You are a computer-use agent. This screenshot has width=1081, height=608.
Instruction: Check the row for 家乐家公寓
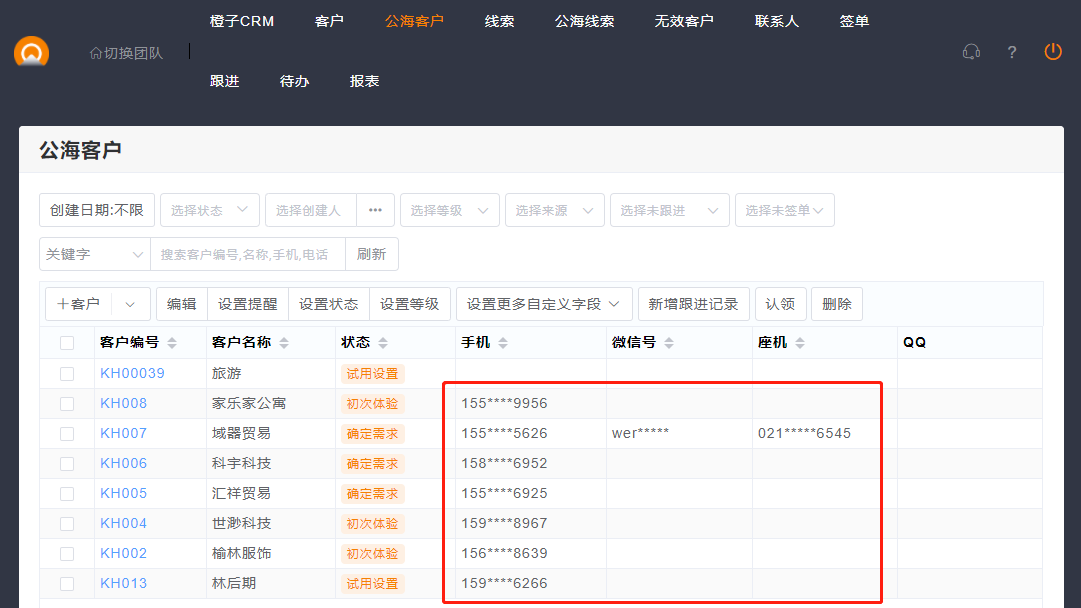[x=67, y=404]
